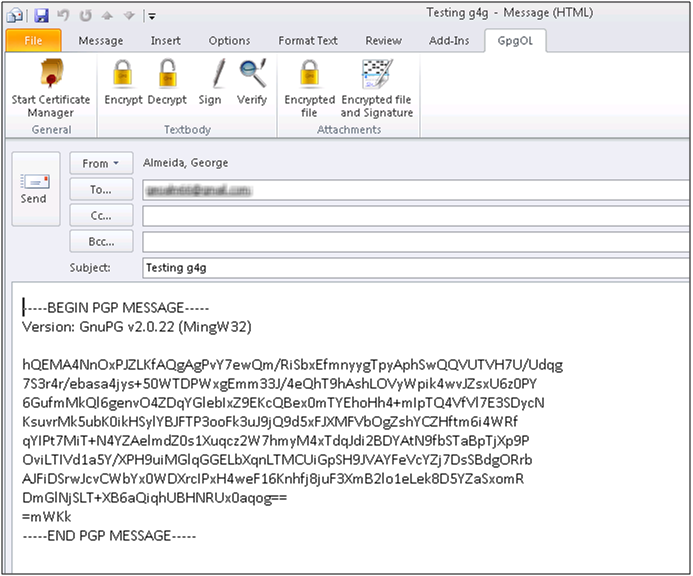Click the Cc... button
Viewport: 693px width, 576px height.
[101, 215]
